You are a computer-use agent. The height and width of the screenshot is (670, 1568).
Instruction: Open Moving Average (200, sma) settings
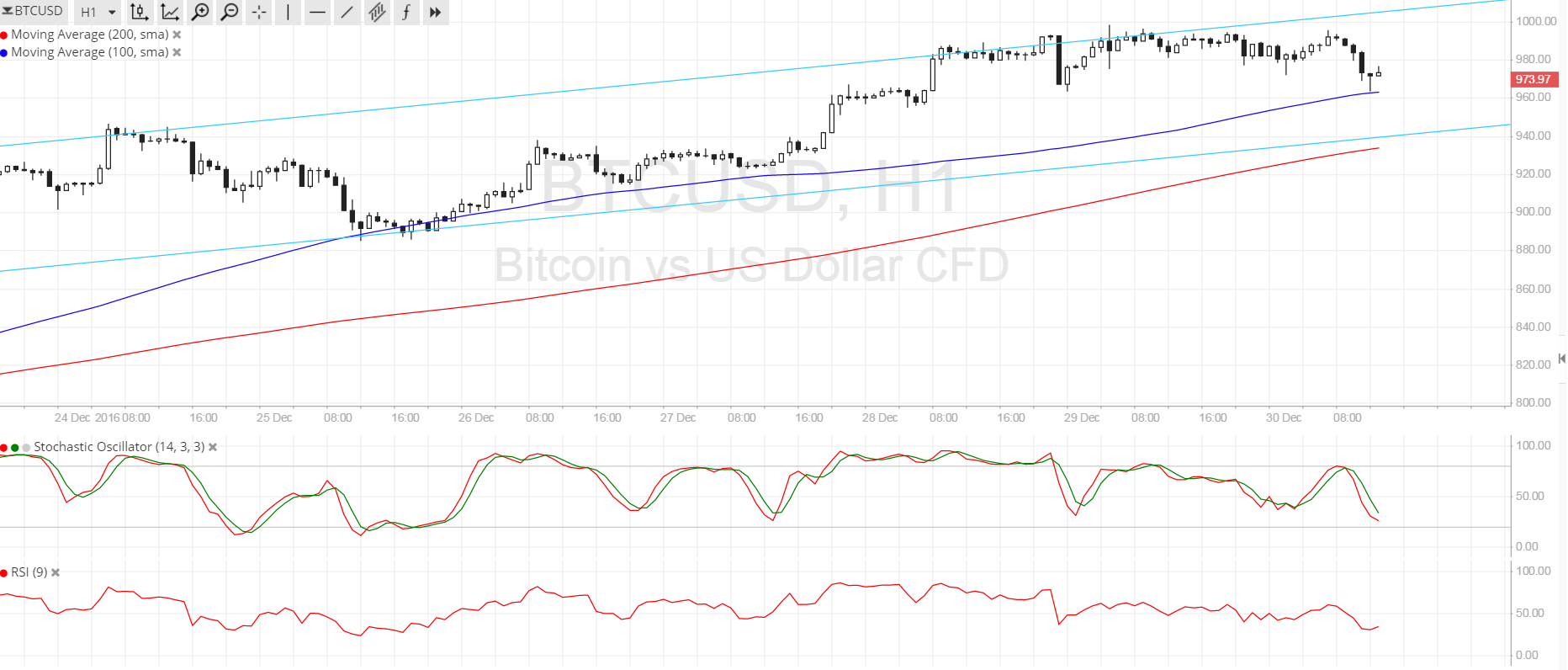click(x=90, y=35)
